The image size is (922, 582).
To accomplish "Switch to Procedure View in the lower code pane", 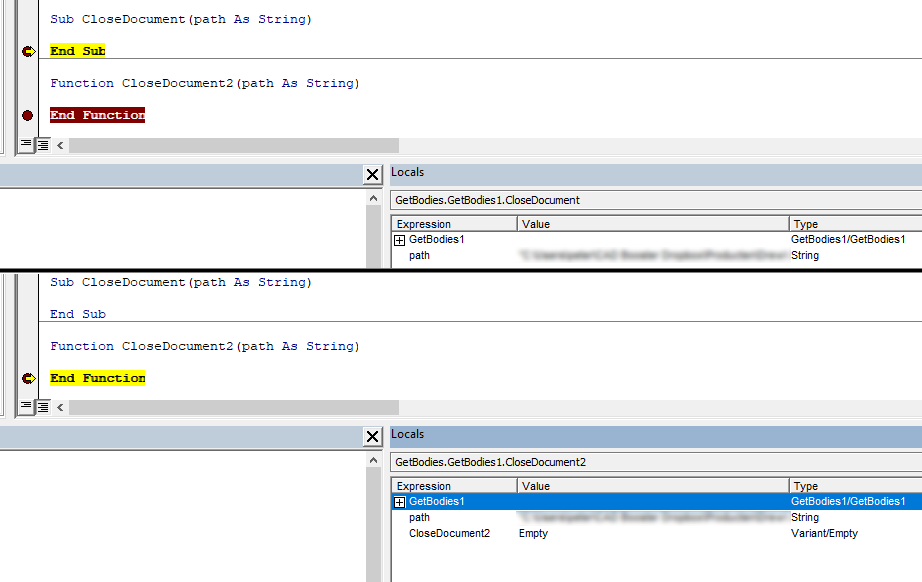I will point(26,407).
